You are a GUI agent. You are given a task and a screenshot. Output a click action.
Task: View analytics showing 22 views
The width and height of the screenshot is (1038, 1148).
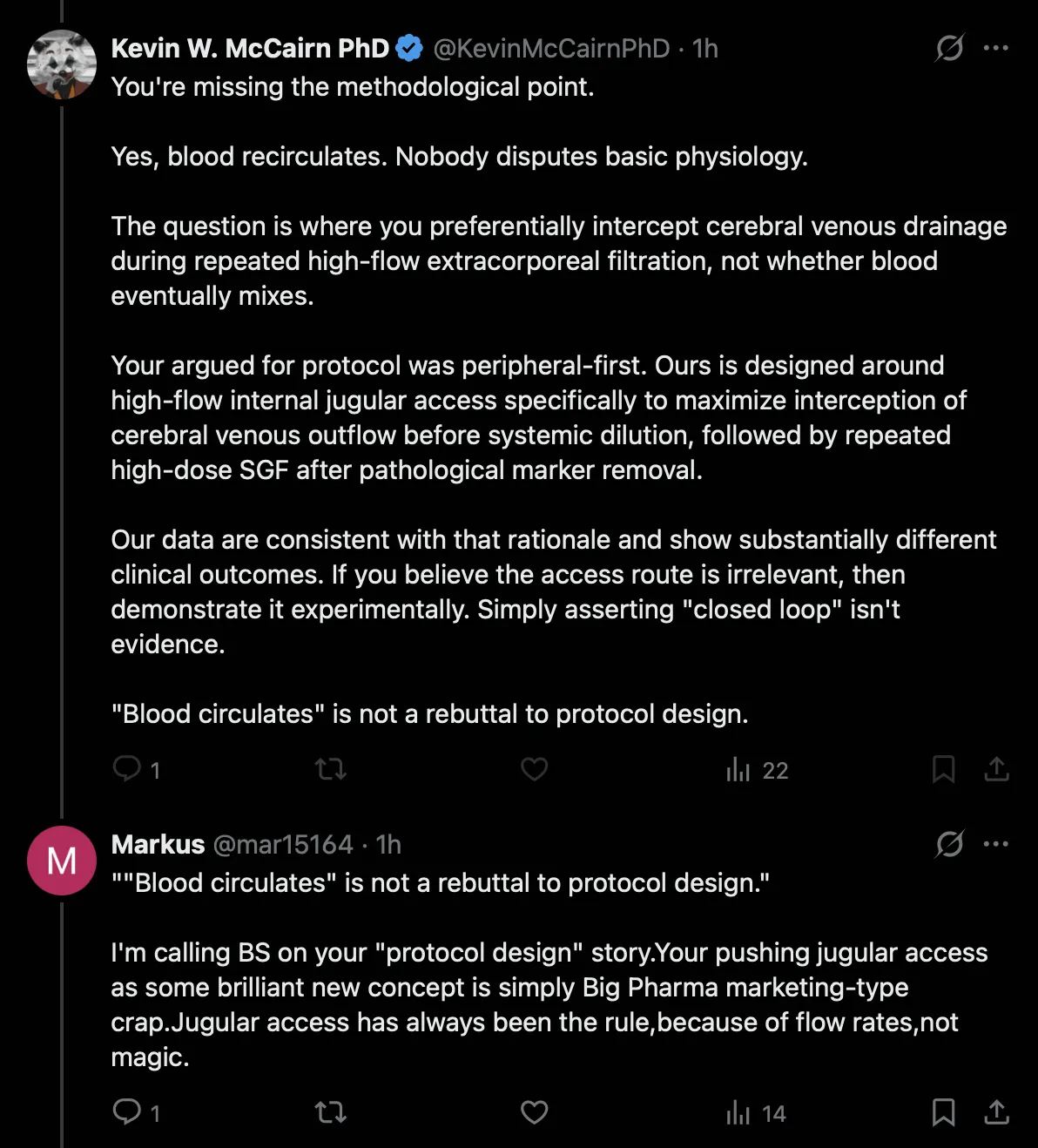point(757,770)
